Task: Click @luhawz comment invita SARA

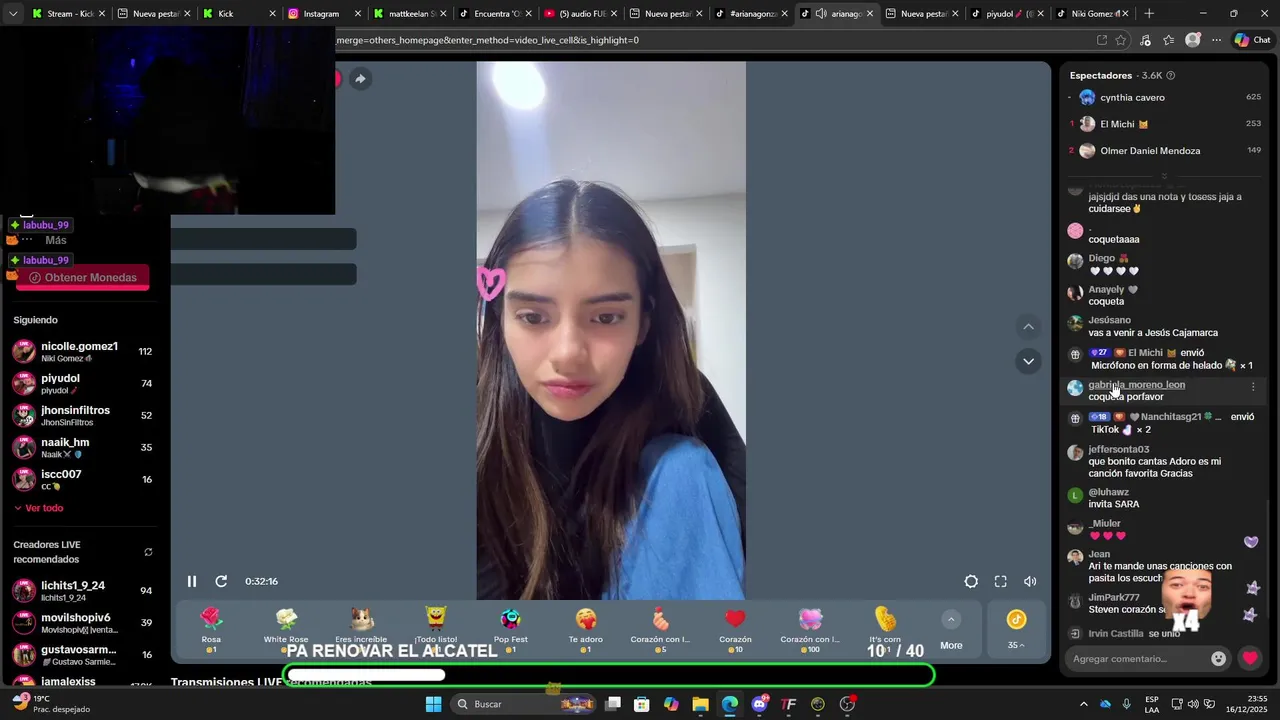Action: (x=1113, y=504)
